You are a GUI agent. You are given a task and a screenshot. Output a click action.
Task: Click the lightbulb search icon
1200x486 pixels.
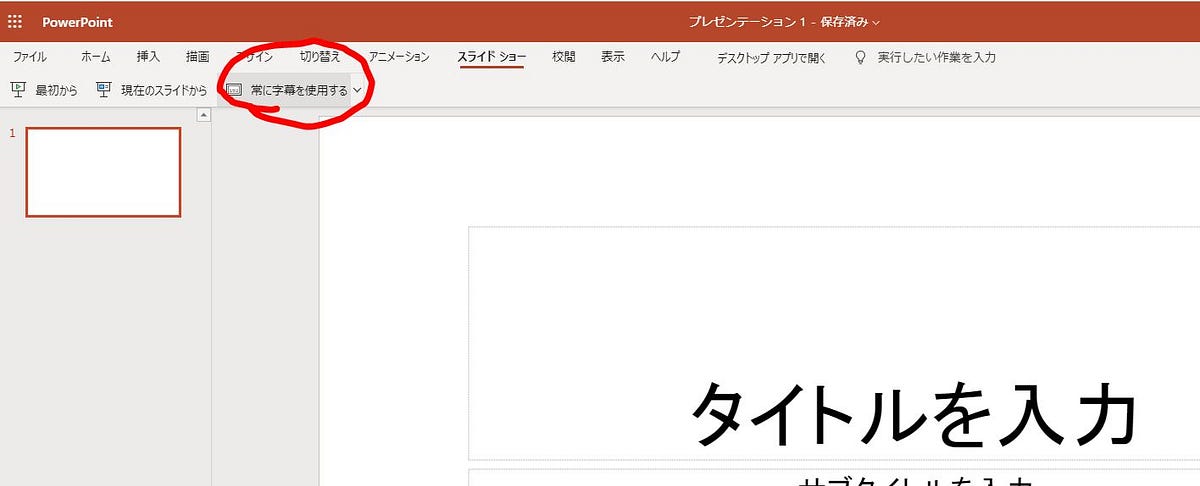pyautogui.click(x=860, y=58)
